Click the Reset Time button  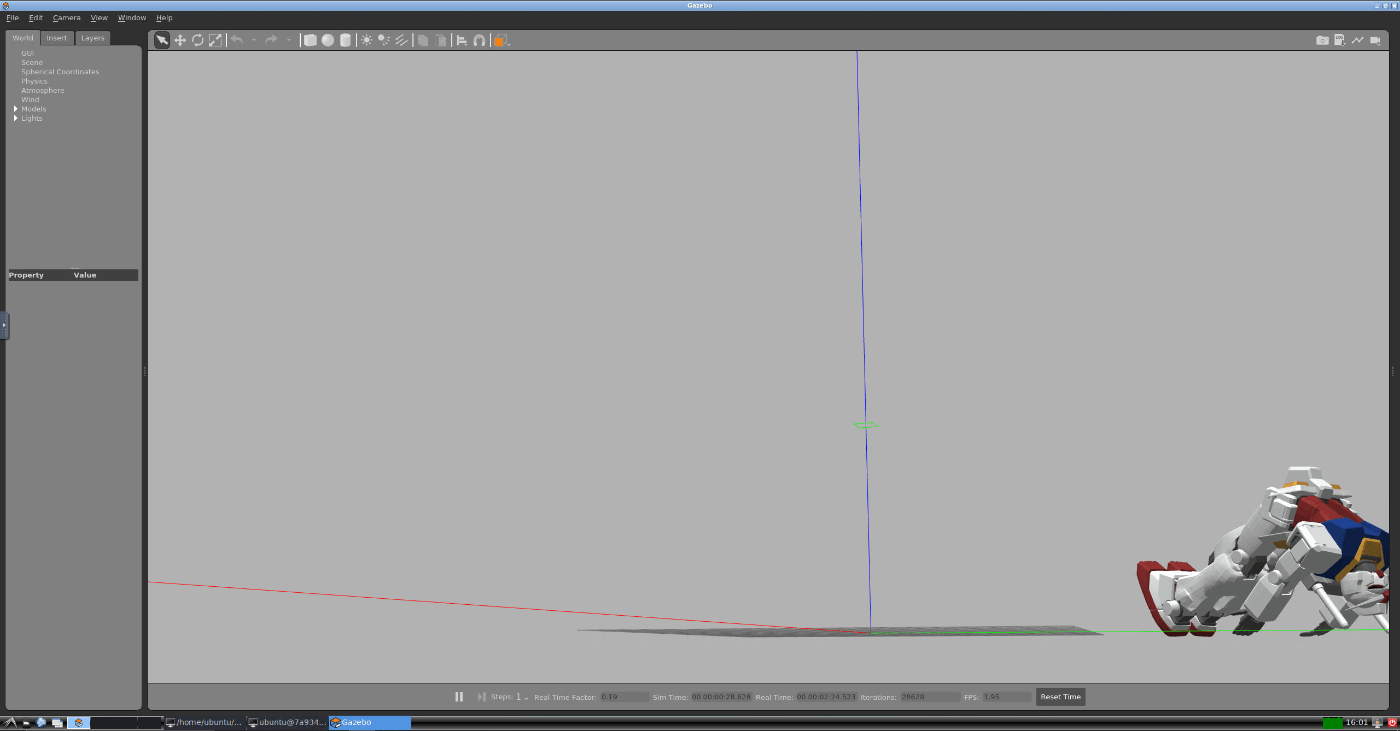tap(1060, 697)
